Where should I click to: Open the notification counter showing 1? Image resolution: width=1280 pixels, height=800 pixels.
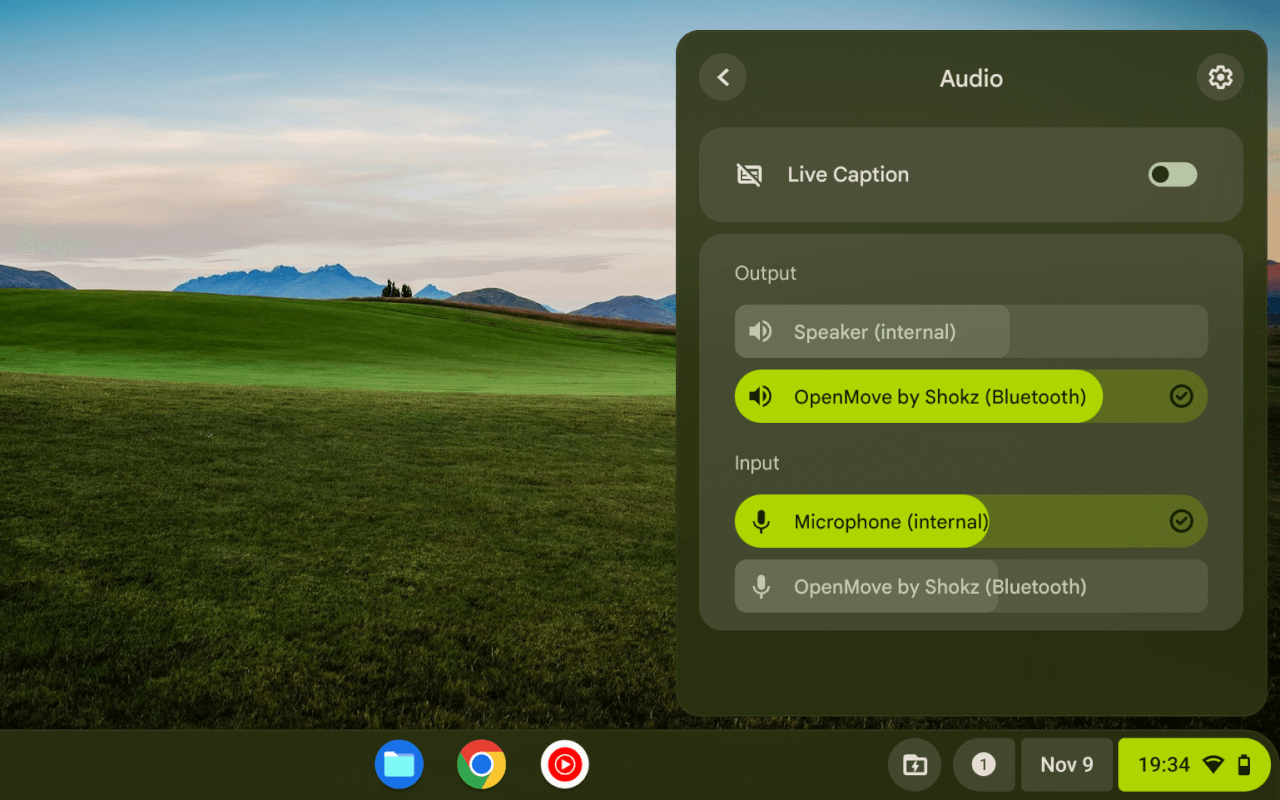[983, 764]
